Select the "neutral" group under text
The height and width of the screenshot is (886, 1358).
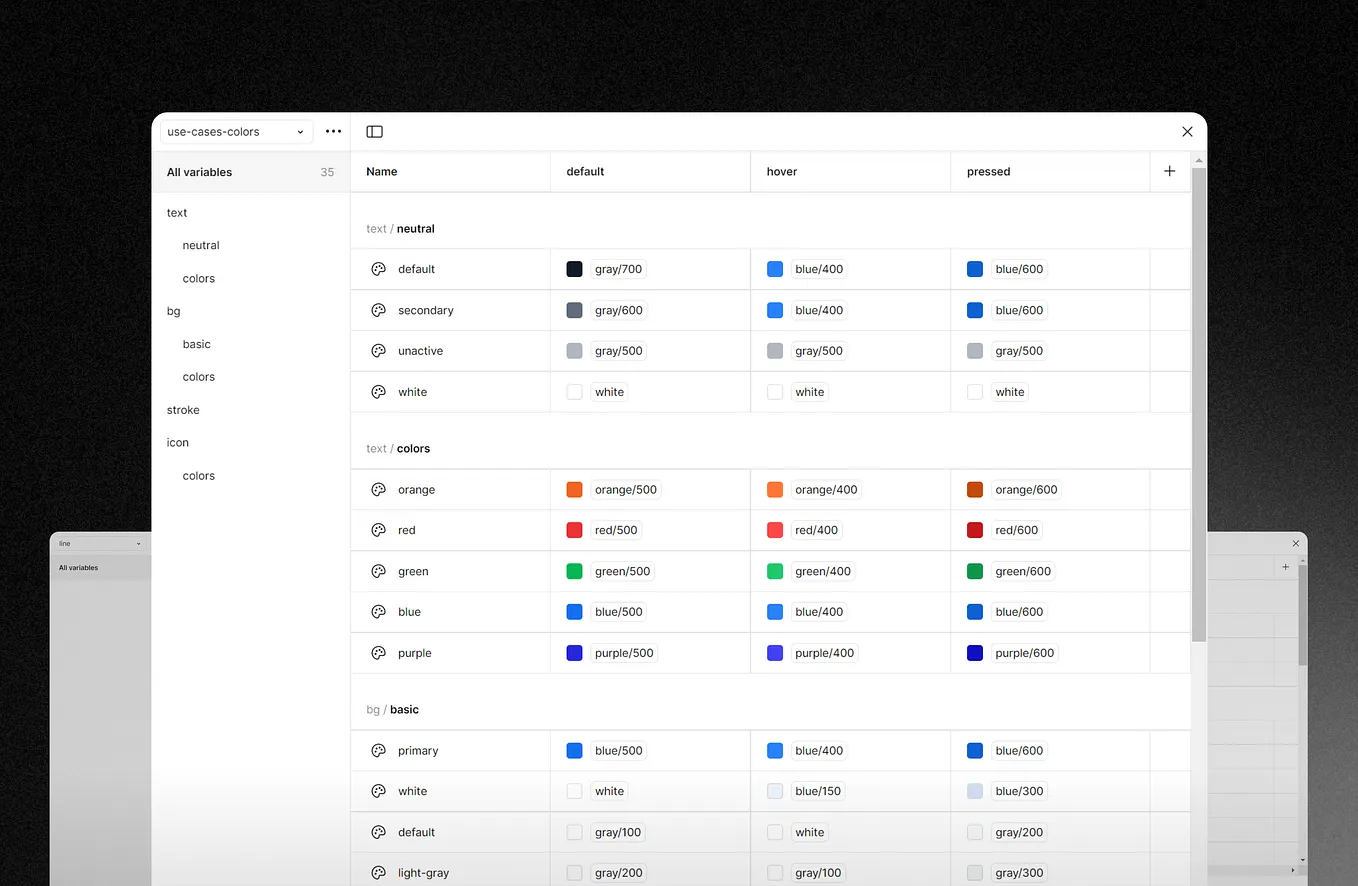(x=201, y=245)
